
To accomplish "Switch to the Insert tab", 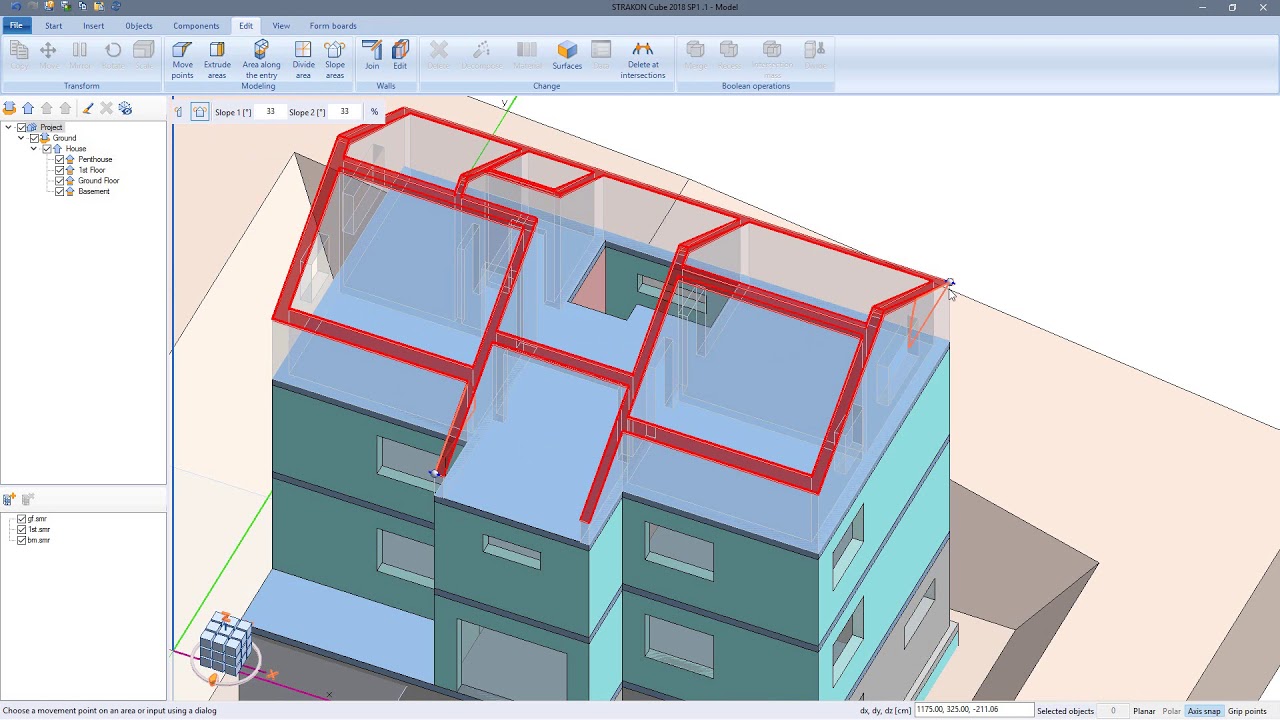I will [94, 26].
